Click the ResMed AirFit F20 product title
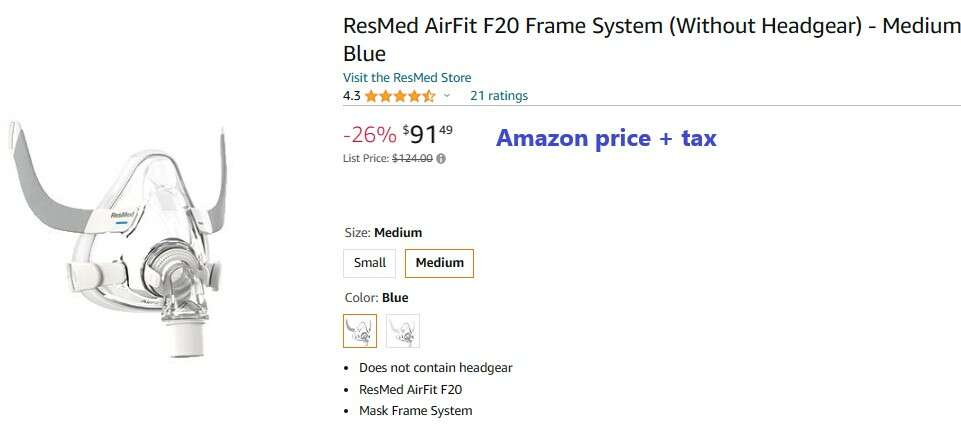Image resolution: width=961 pixels, height=425 pixels. (x=650, y=38)
